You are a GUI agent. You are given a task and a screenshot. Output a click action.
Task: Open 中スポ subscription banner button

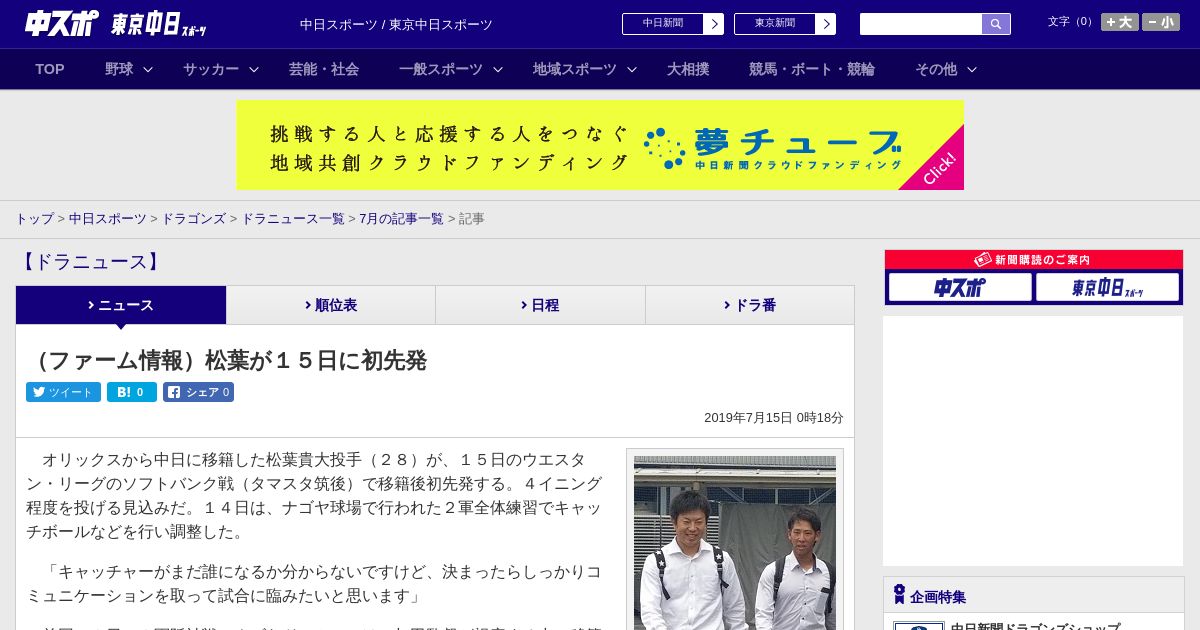(x=960, y=287)
